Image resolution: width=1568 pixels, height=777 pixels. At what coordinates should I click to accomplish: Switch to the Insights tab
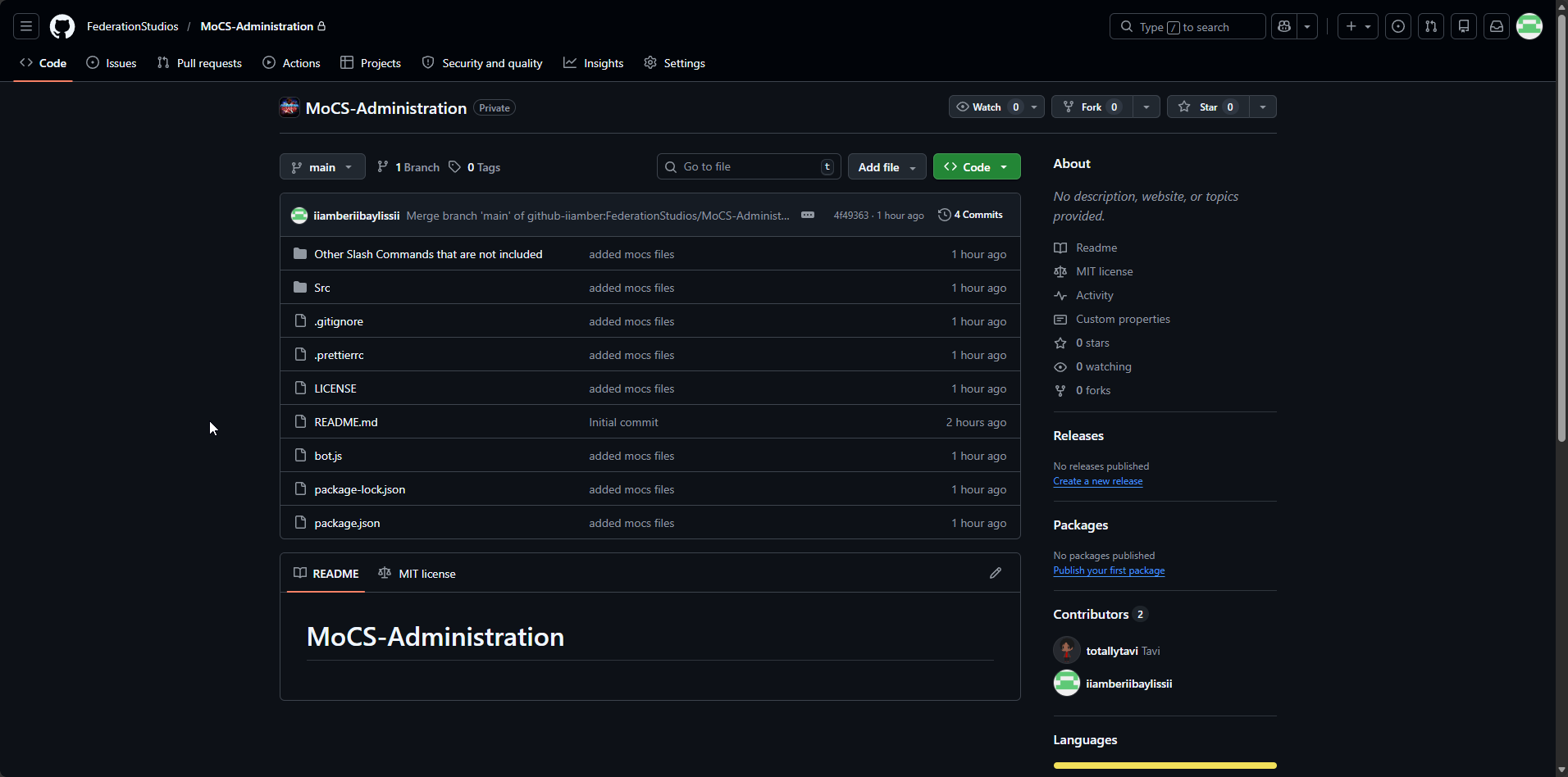click(x=594, y=63)
